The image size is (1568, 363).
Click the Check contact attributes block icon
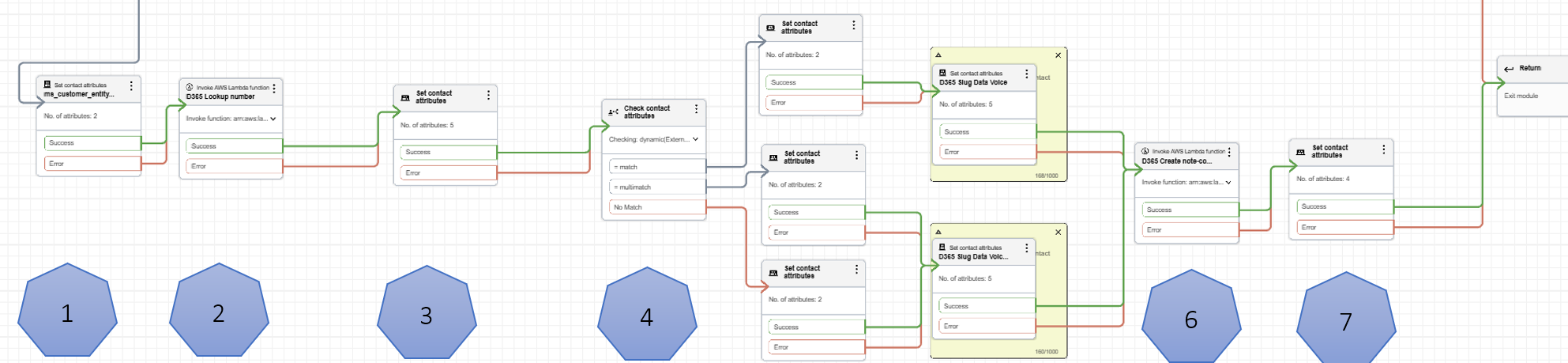click(x=613, y=112)
